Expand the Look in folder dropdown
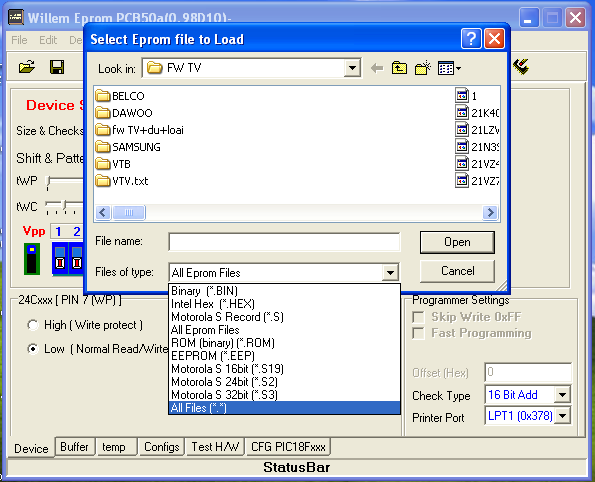This screenshot has height=482, width=595. coord(352,68)
